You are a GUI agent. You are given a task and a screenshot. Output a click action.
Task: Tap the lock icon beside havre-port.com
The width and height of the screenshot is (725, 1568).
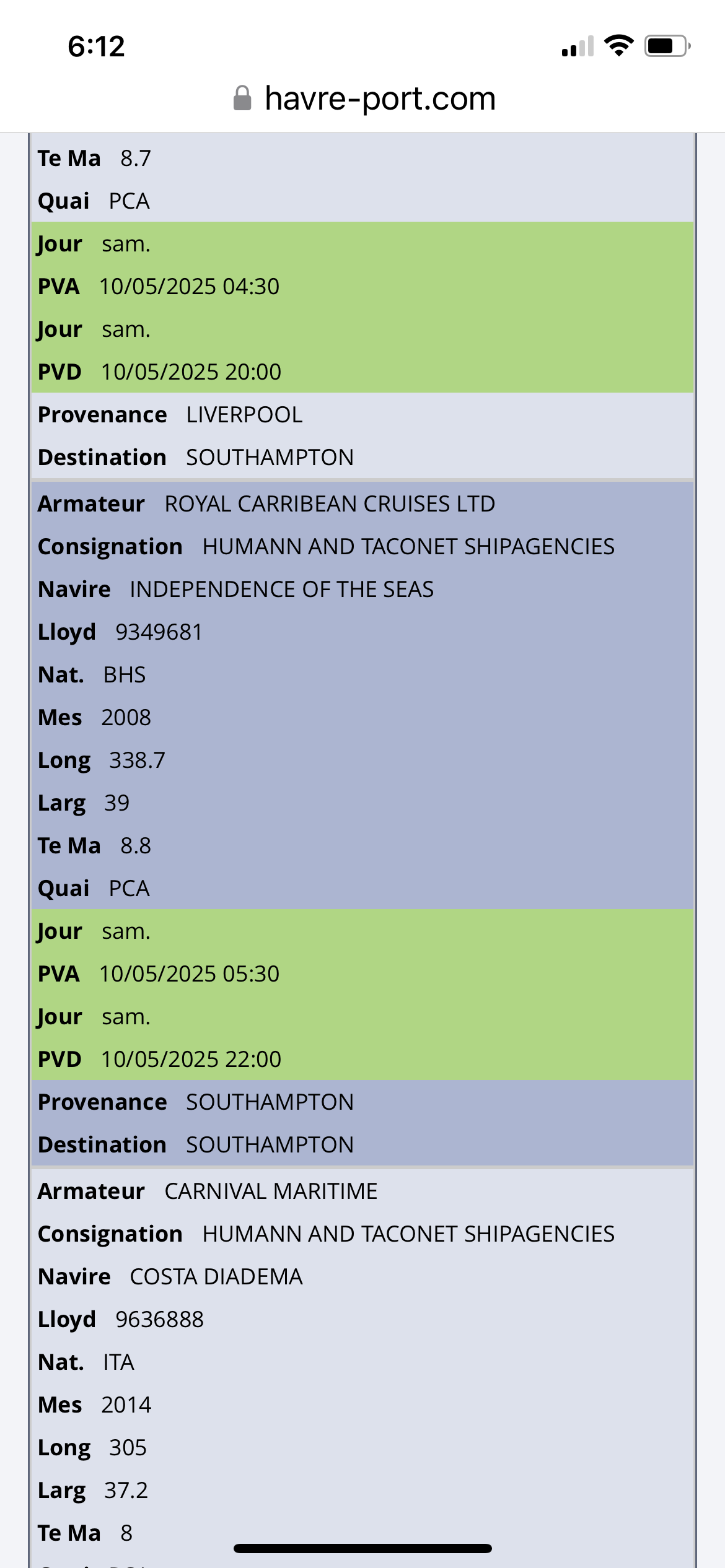242,98
